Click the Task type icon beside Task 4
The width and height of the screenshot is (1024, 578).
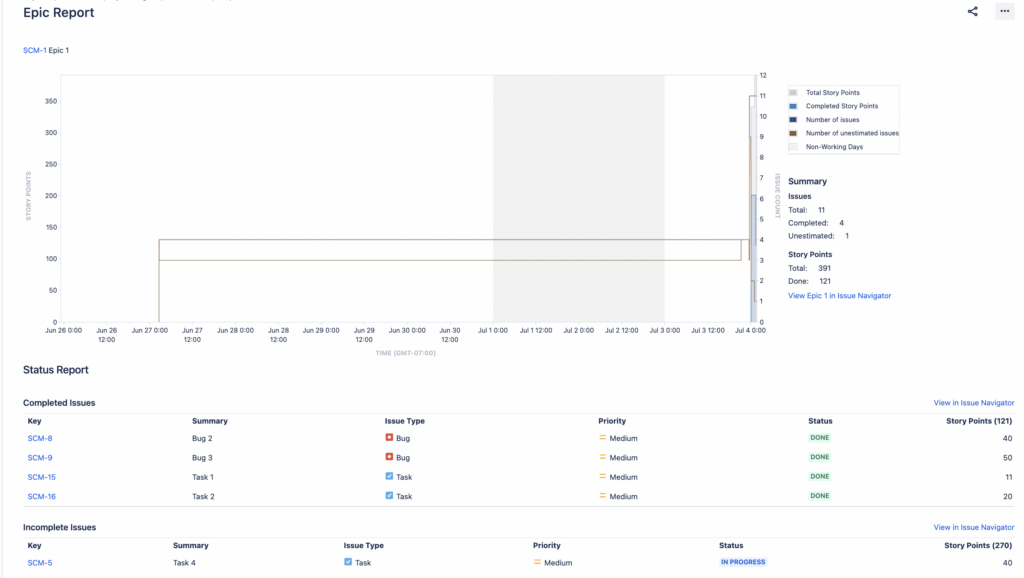(x=347, y=562)
